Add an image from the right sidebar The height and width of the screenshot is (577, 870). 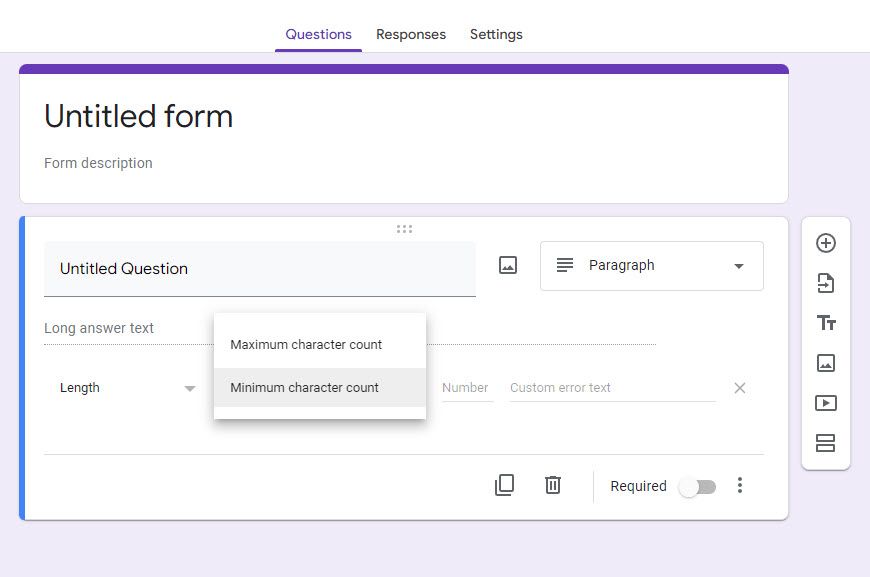825,363
